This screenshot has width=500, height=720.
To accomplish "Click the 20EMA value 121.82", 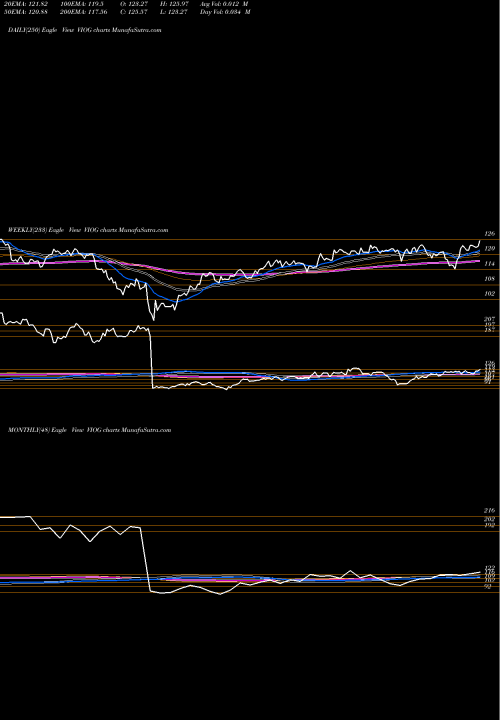I will [x=24, y=3].
